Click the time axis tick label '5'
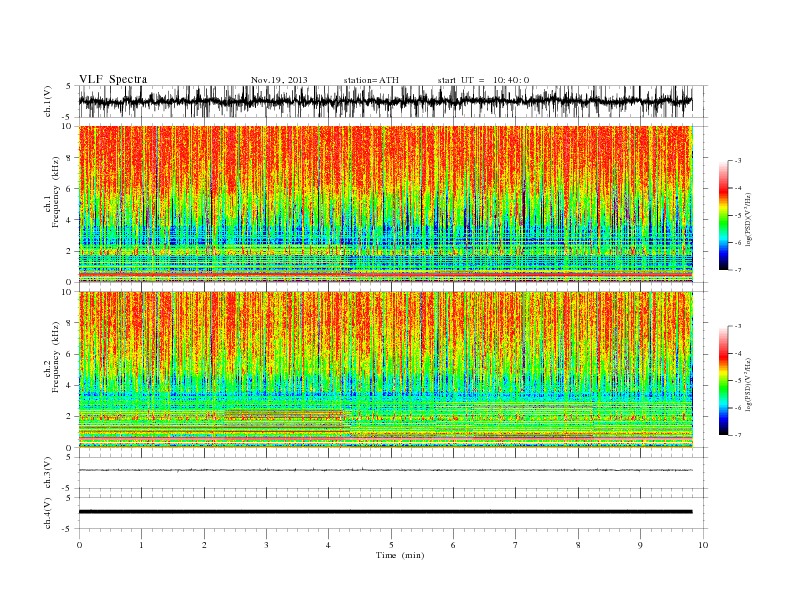Screen dimensions: 792x612 tap(391, 545)
